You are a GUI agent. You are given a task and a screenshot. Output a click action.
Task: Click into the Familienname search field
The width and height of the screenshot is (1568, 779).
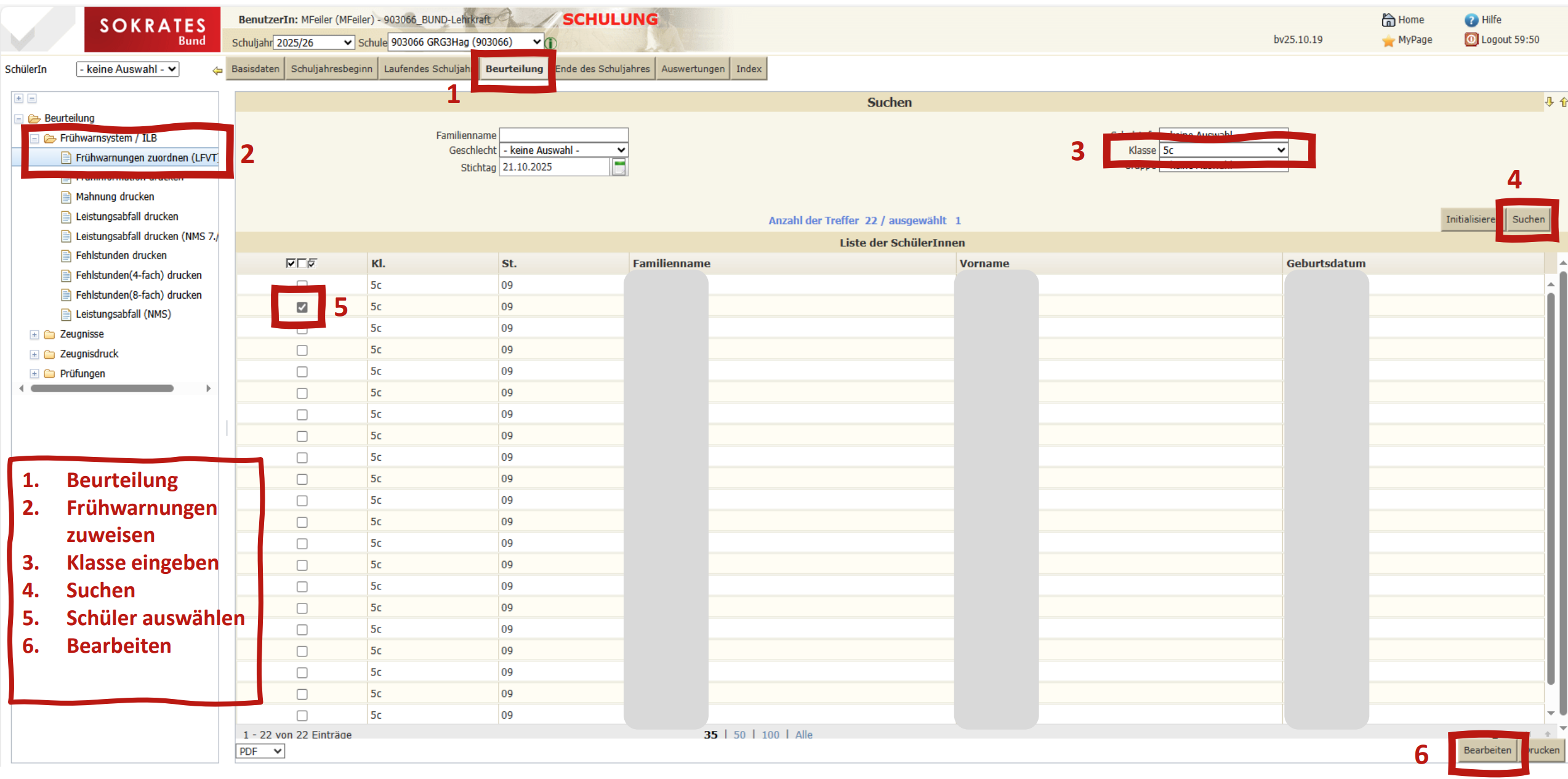coord(564,135)
